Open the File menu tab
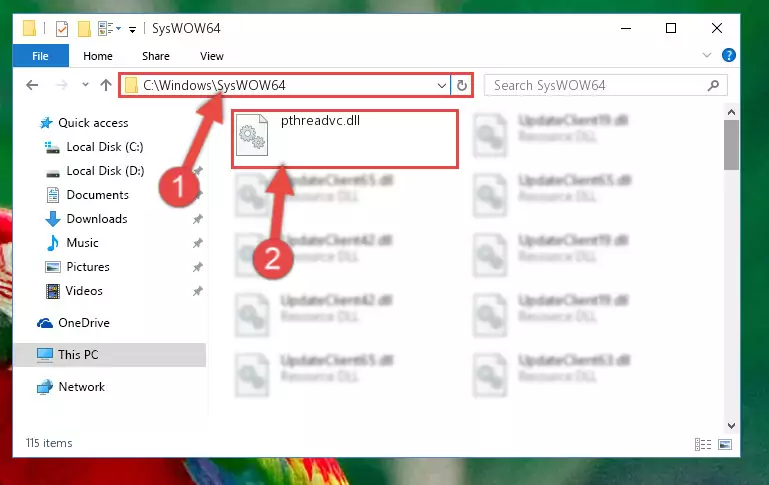Image resolution: width=769 pixels, height=485 pixels. 40,56
